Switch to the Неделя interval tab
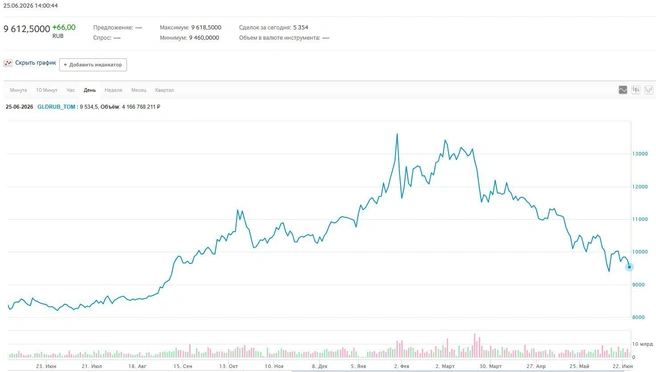The image size is (656, 372). pyautogui.click(x=113, y=90)
